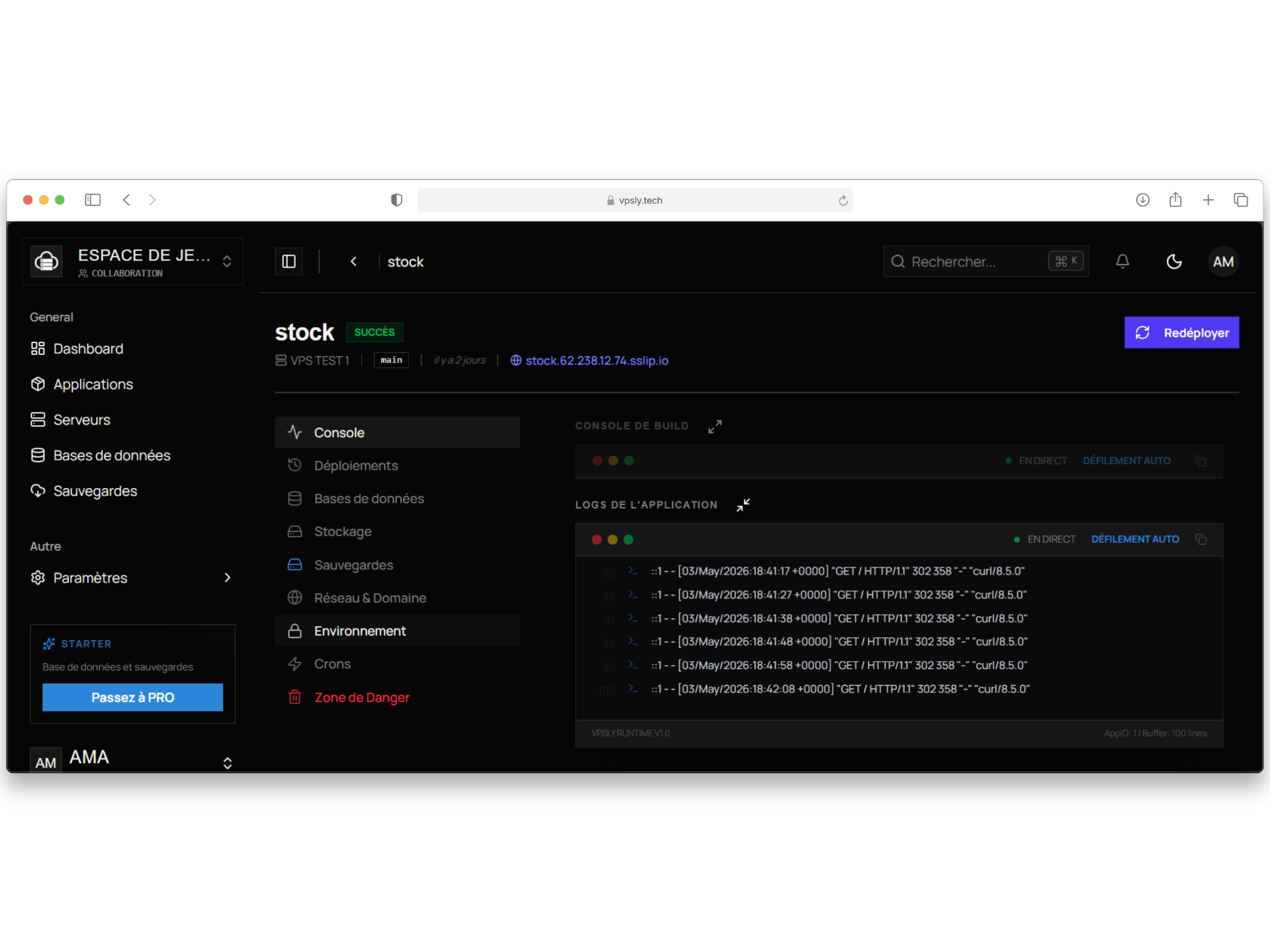Toggle EN DIRECT in build console
The height and width of the screenshot is (952, 1270).
[x=1036, y=461]
